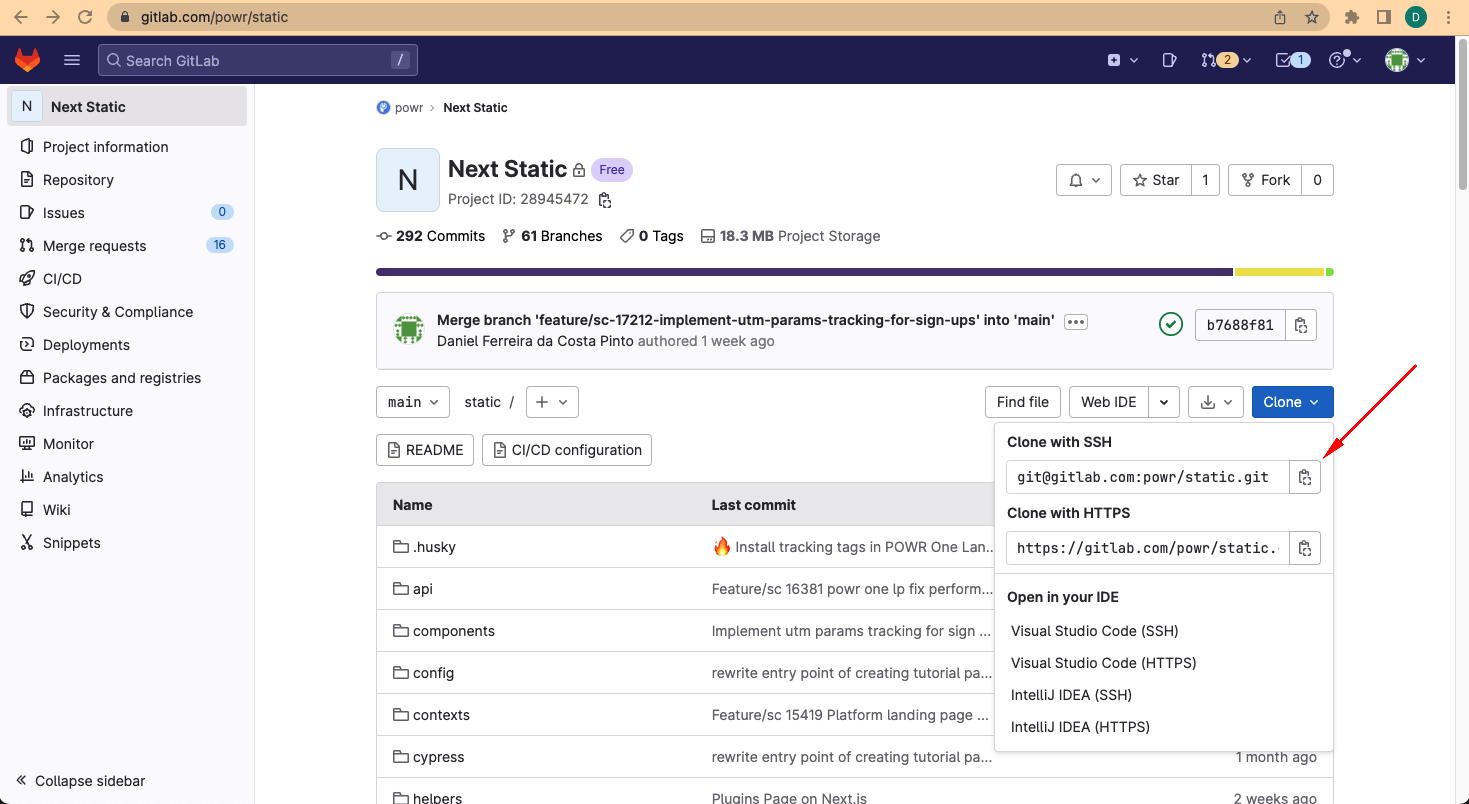
Task: Select Visual Studio Code (SSH) option
Action: pyautogui.click(x=1094, y=631)
